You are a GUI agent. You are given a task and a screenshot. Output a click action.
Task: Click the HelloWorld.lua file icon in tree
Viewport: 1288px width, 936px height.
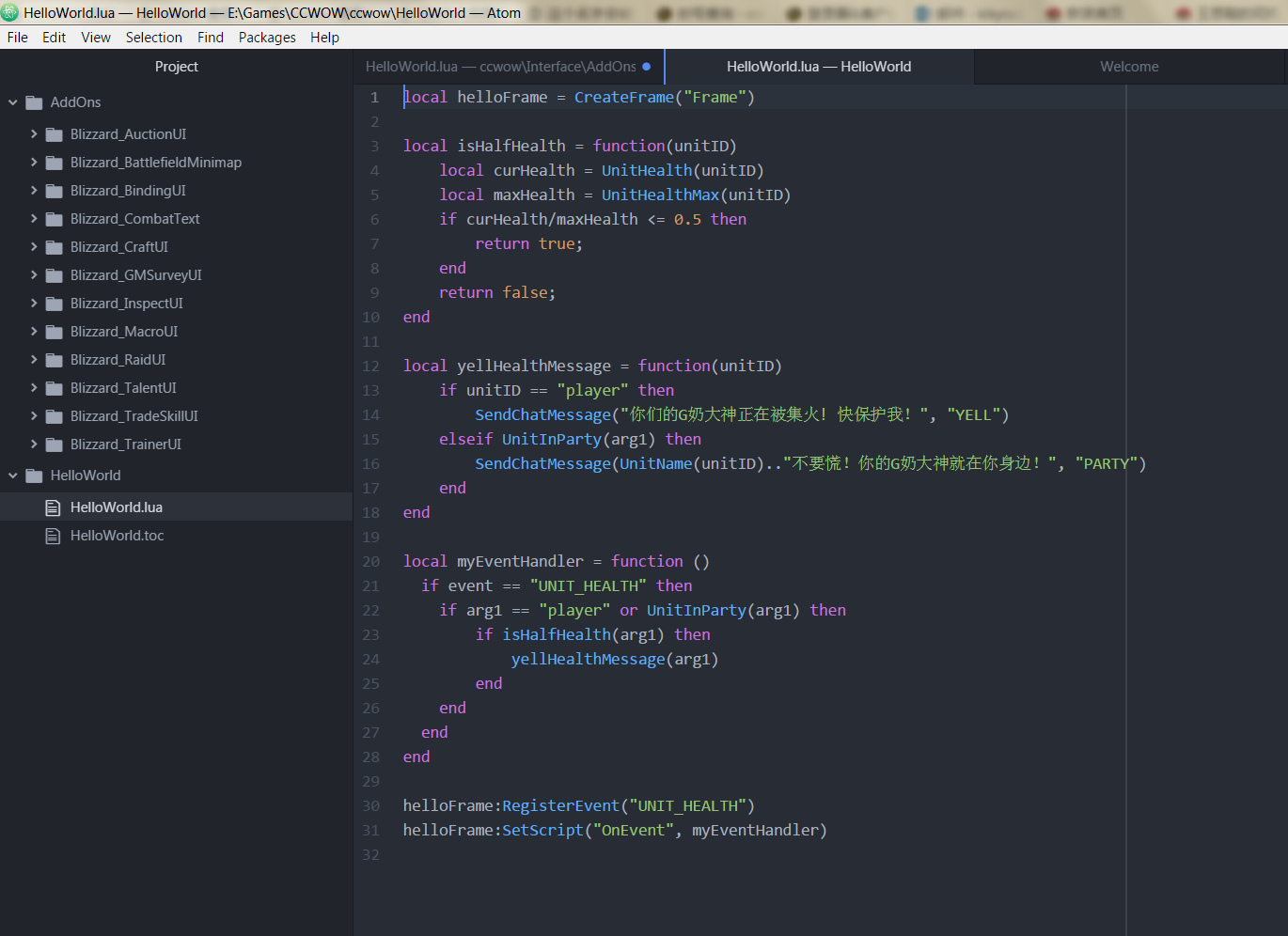point(54,507)
